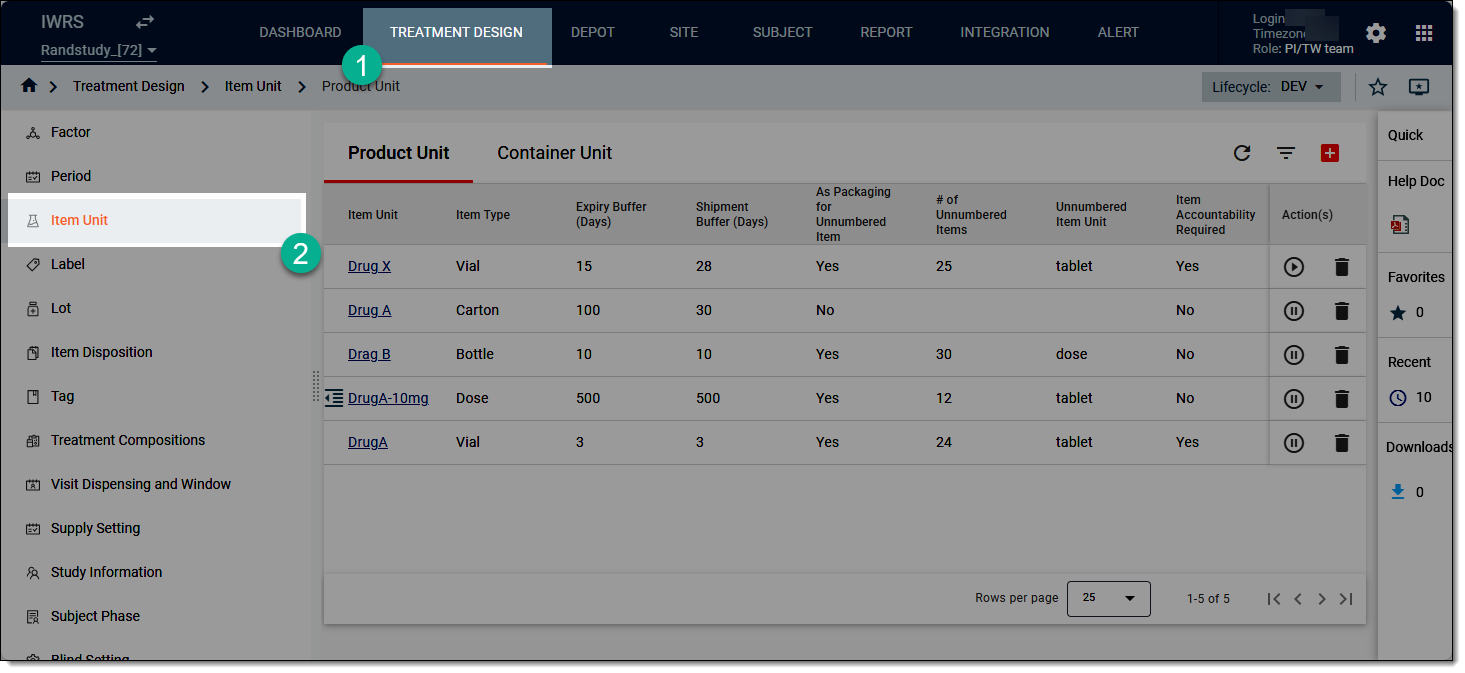The height and width of the screenshot is (673, 1465).
Task: Open the Drag B link
Action: pyautogui.click(x=369, y=355)
